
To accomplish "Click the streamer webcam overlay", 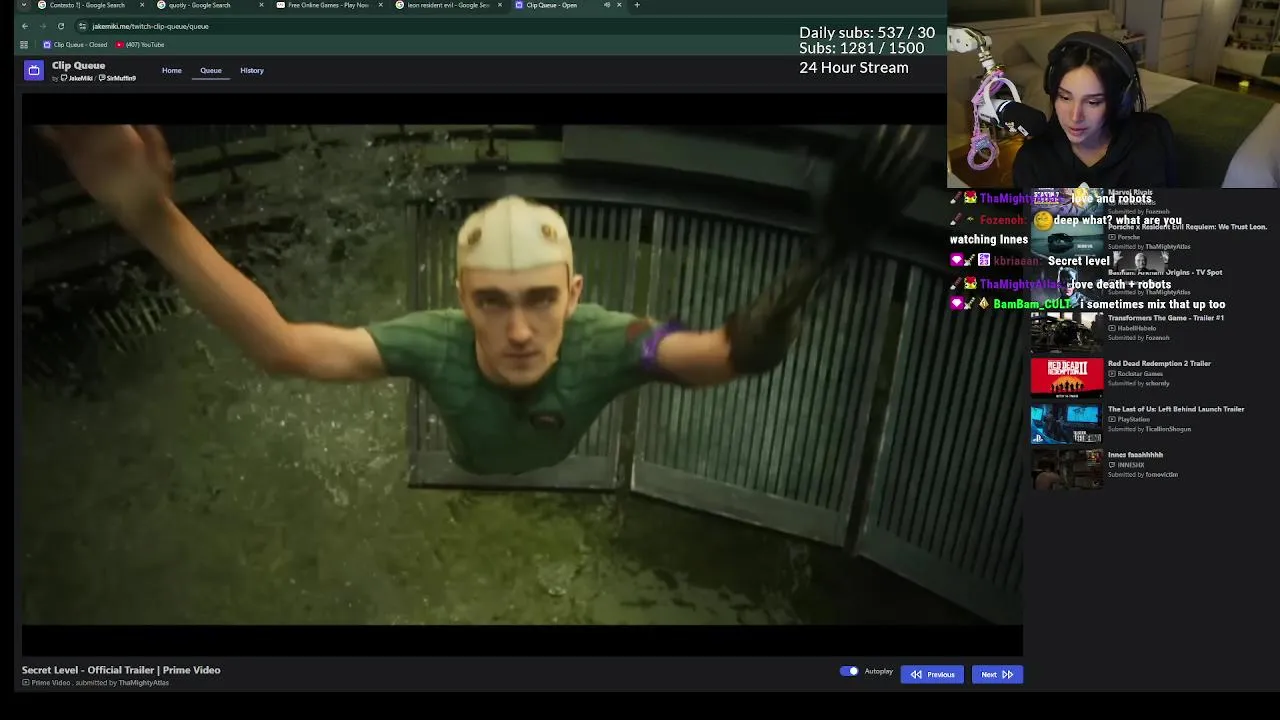I will click(1113, 94).
